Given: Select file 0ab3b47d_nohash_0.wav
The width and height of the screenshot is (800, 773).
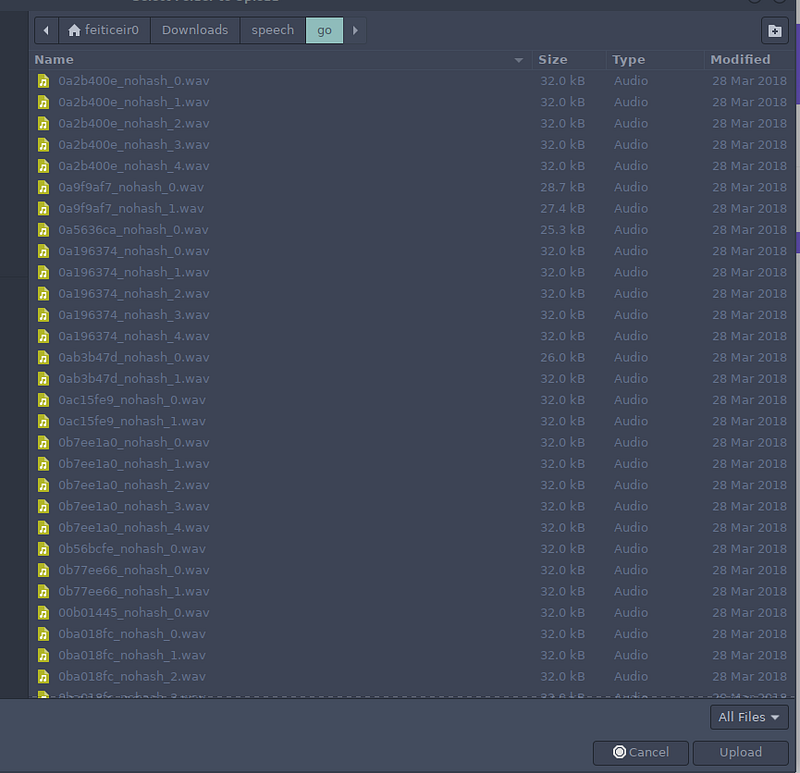Looking at the screenshot, I should 412,358.
